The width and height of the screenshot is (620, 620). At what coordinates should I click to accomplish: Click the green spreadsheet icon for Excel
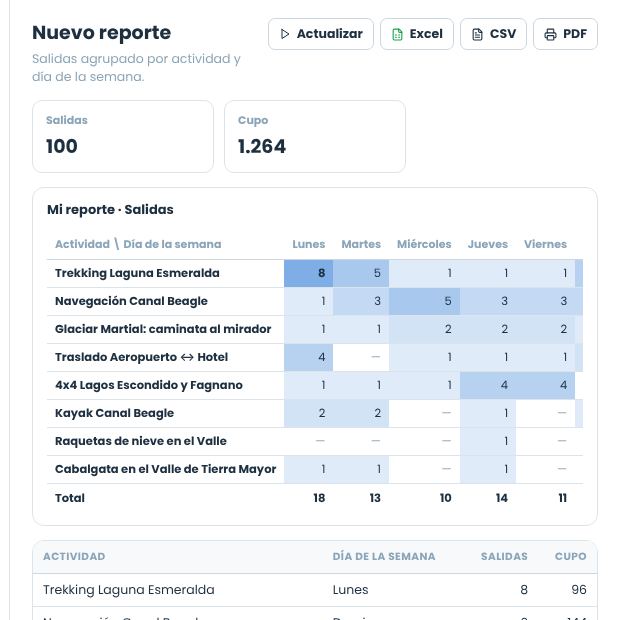[397, 34]
